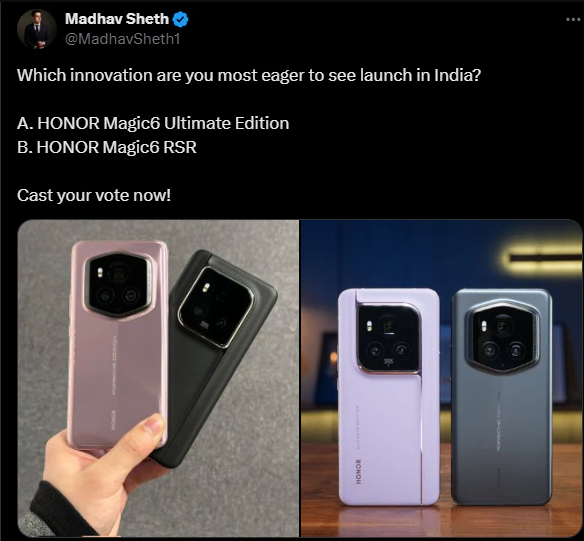
Task: Click the blue verified badge
Action: [181, 19]
